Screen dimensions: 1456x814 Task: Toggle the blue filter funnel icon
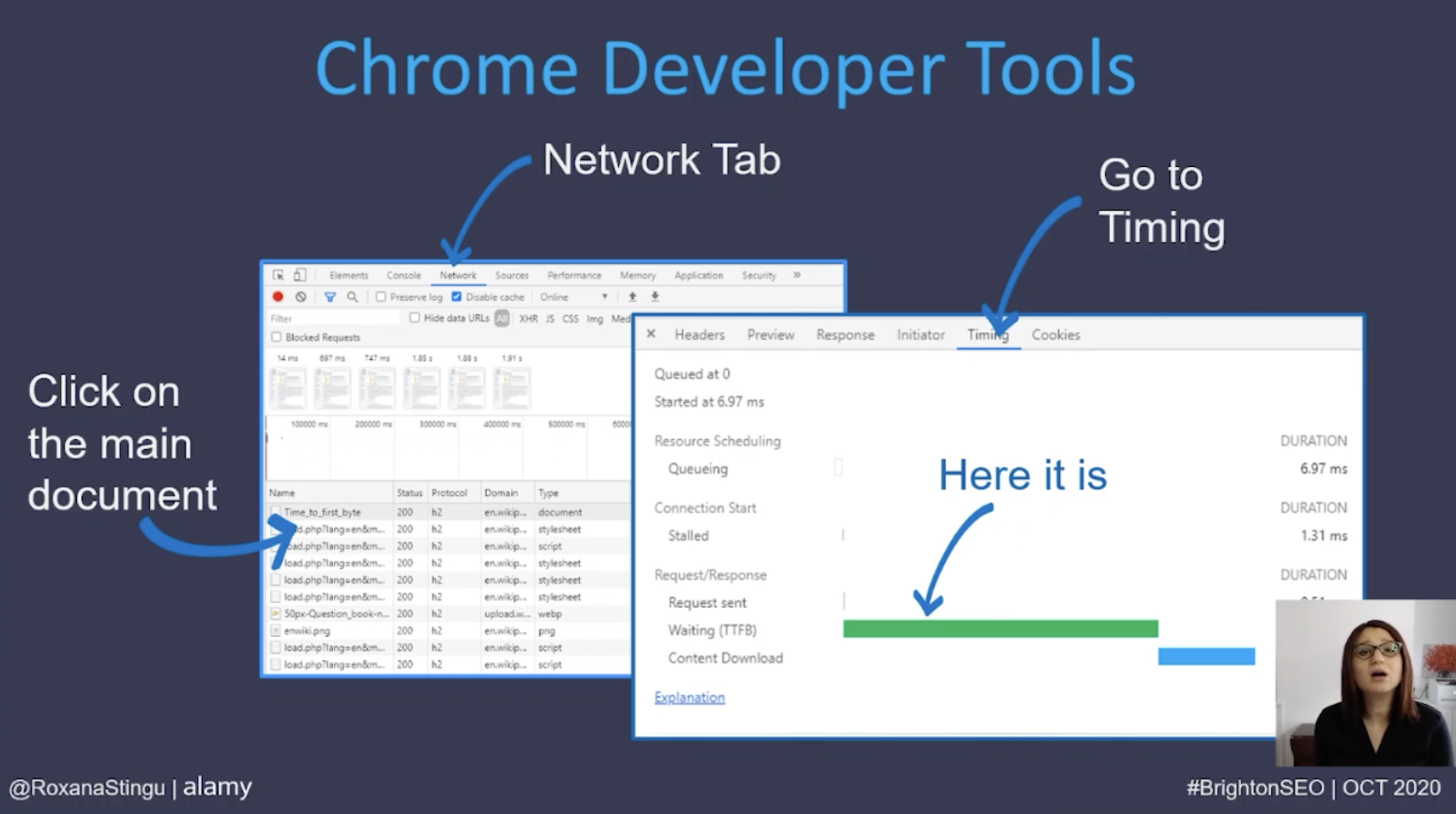tap(330, 296)
